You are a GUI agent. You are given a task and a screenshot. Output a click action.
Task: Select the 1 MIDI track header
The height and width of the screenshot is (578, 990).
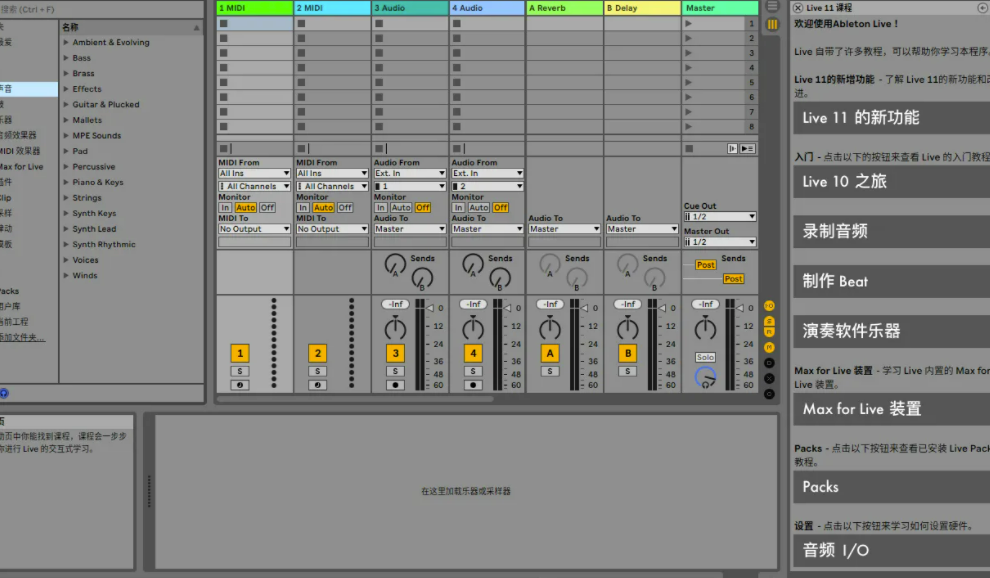tap(255, 8)
